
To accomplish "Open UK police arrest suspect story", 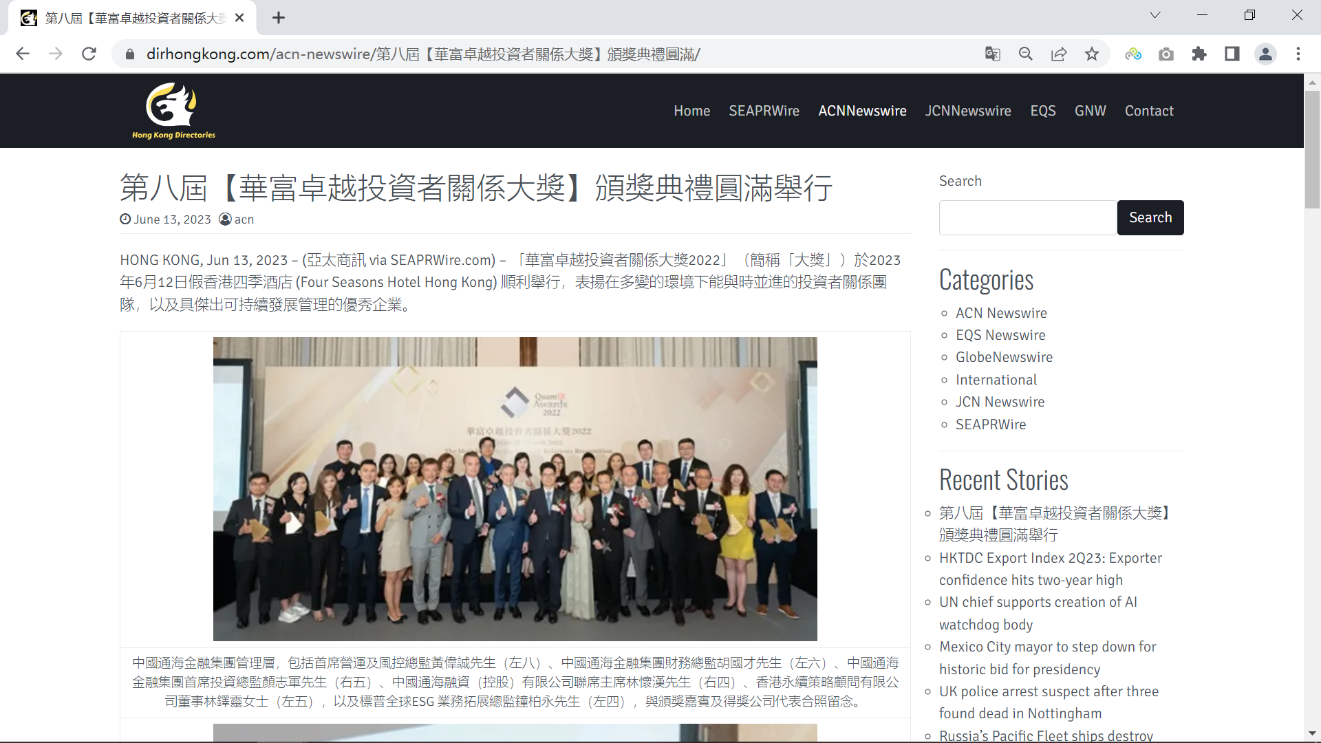I will coord(1049,702).
